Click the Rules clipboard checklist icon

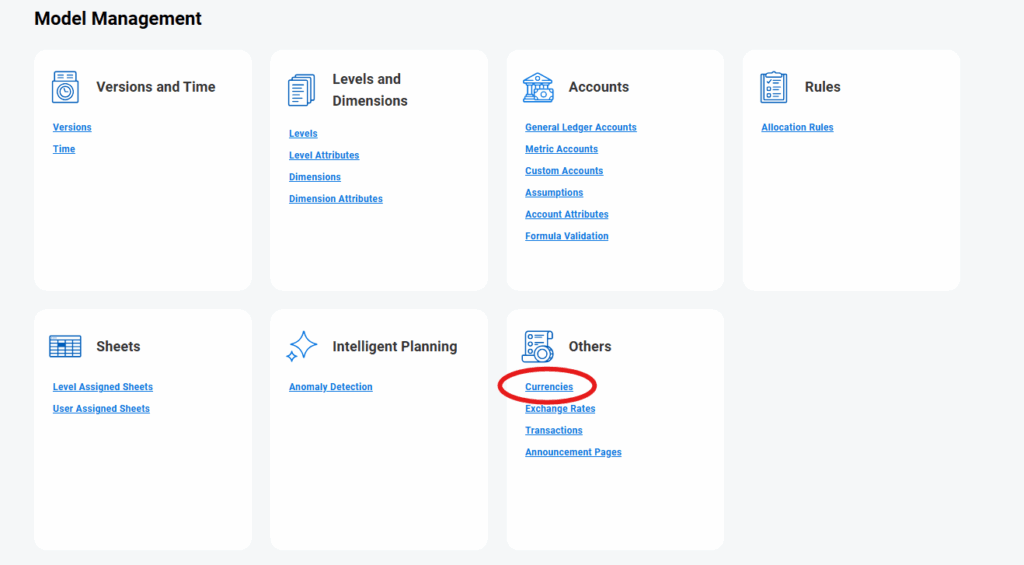pos(774,87)
